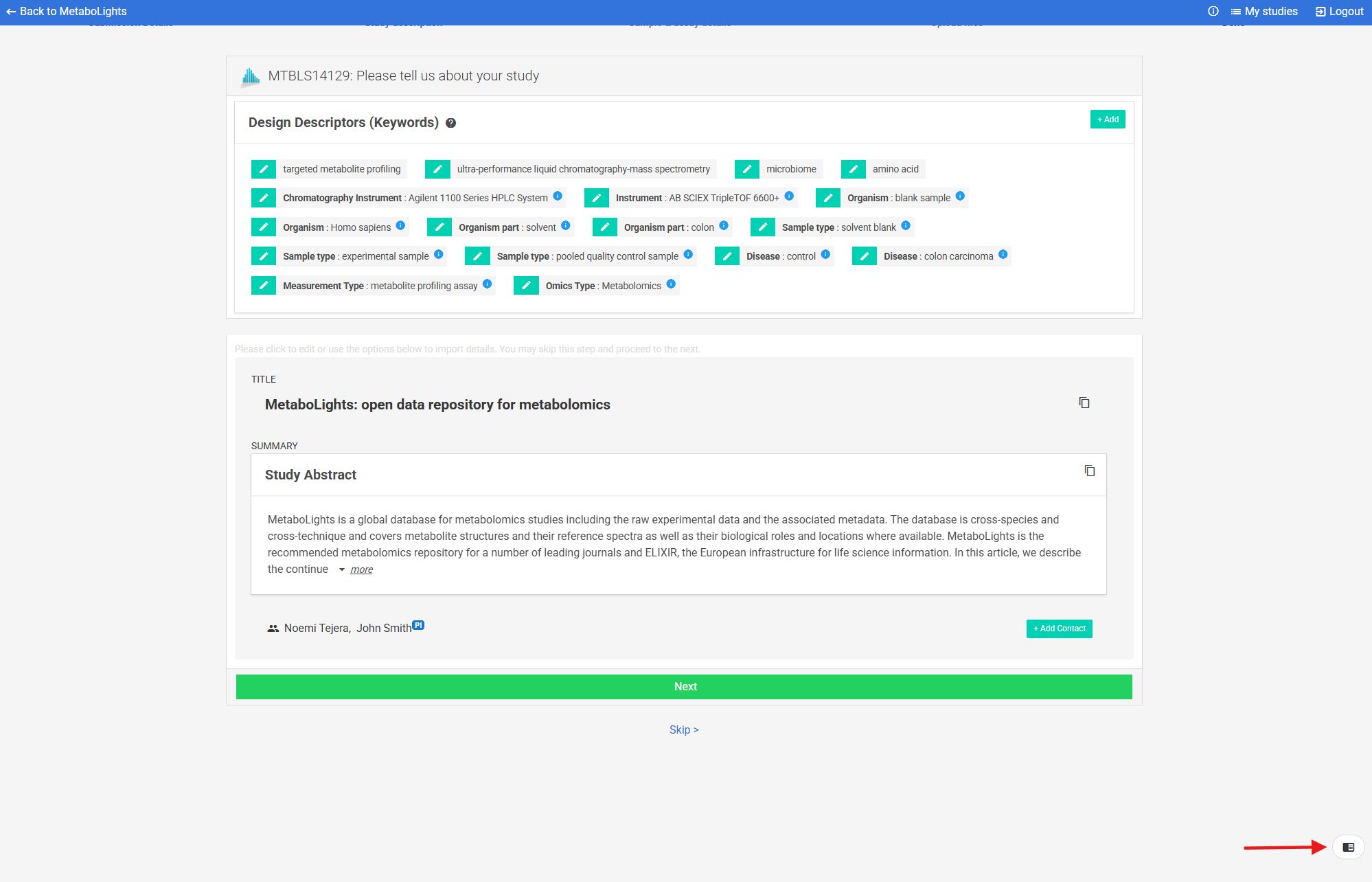Screen dimensions: 1372x882
Task: Click the dropdown arrow beside 'more'
Action: click(x=342, y=569)
